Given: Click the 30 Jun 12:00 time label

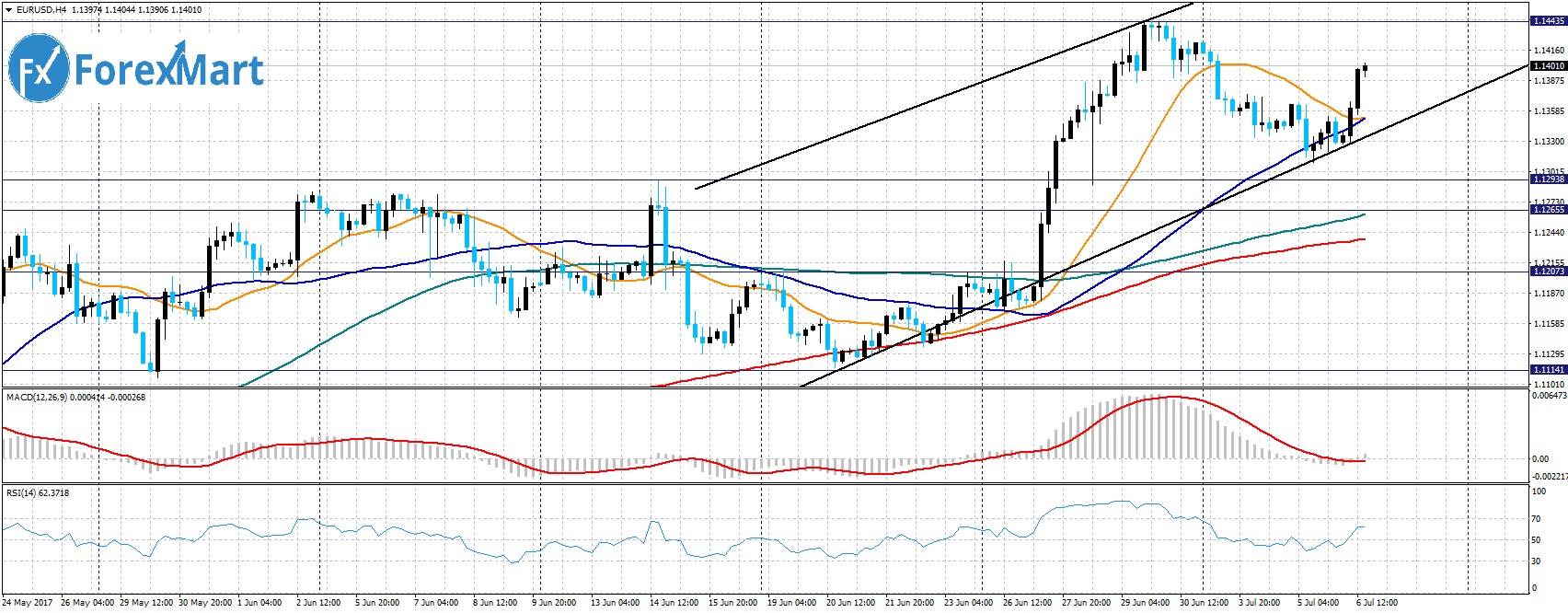Looking at the screenshot, I should pos(1205,603).
